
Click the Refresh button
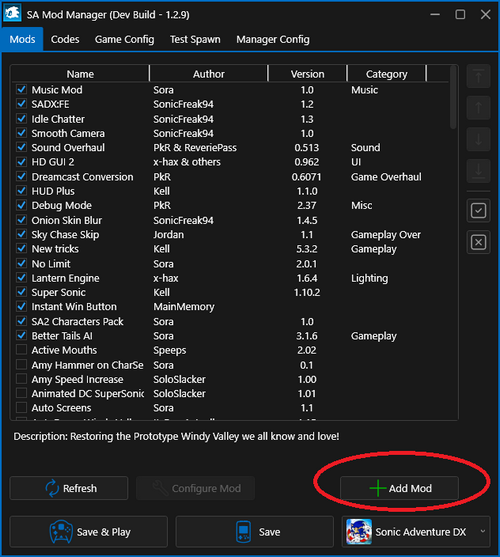point(69,488)
